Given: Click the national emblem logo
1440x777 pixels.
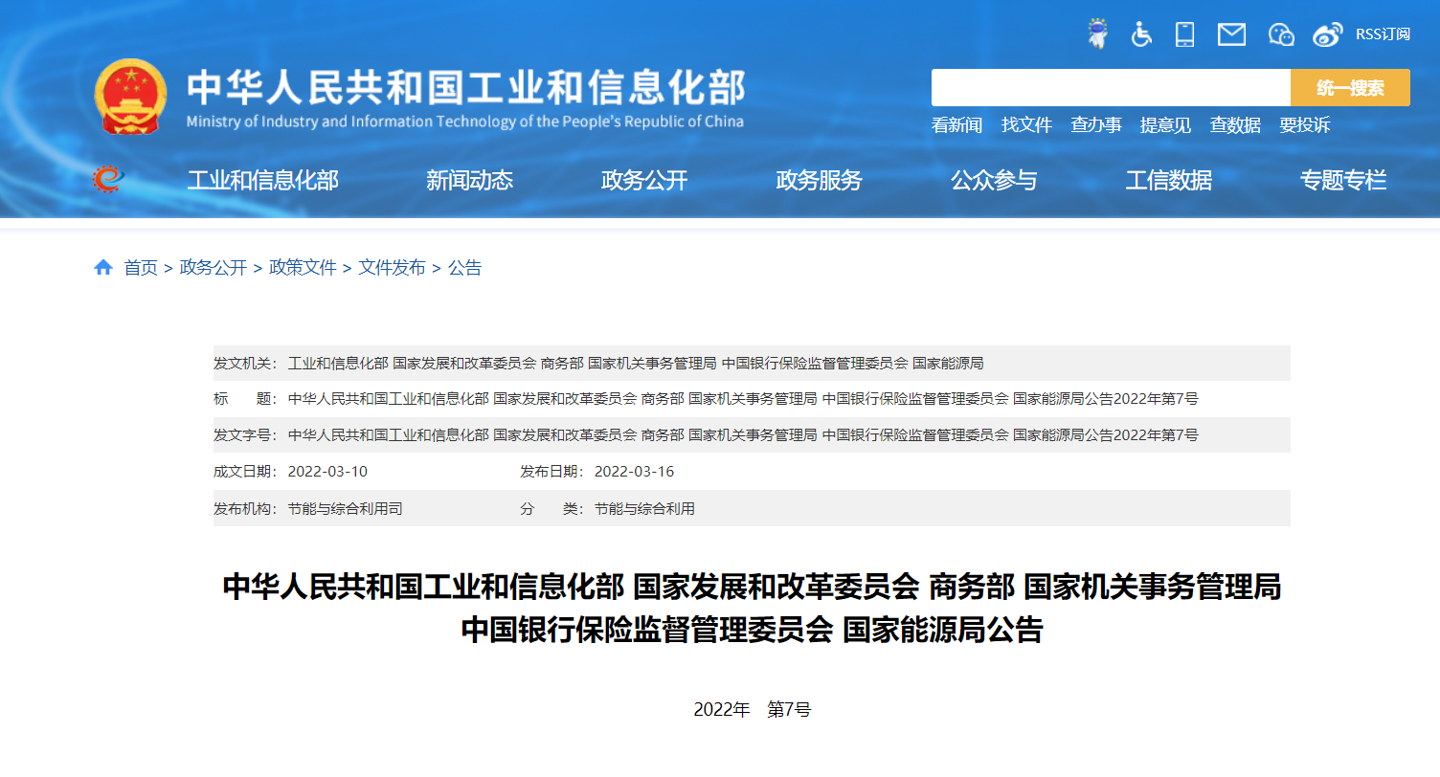Looking at the screenshot, I should (131, 97).
